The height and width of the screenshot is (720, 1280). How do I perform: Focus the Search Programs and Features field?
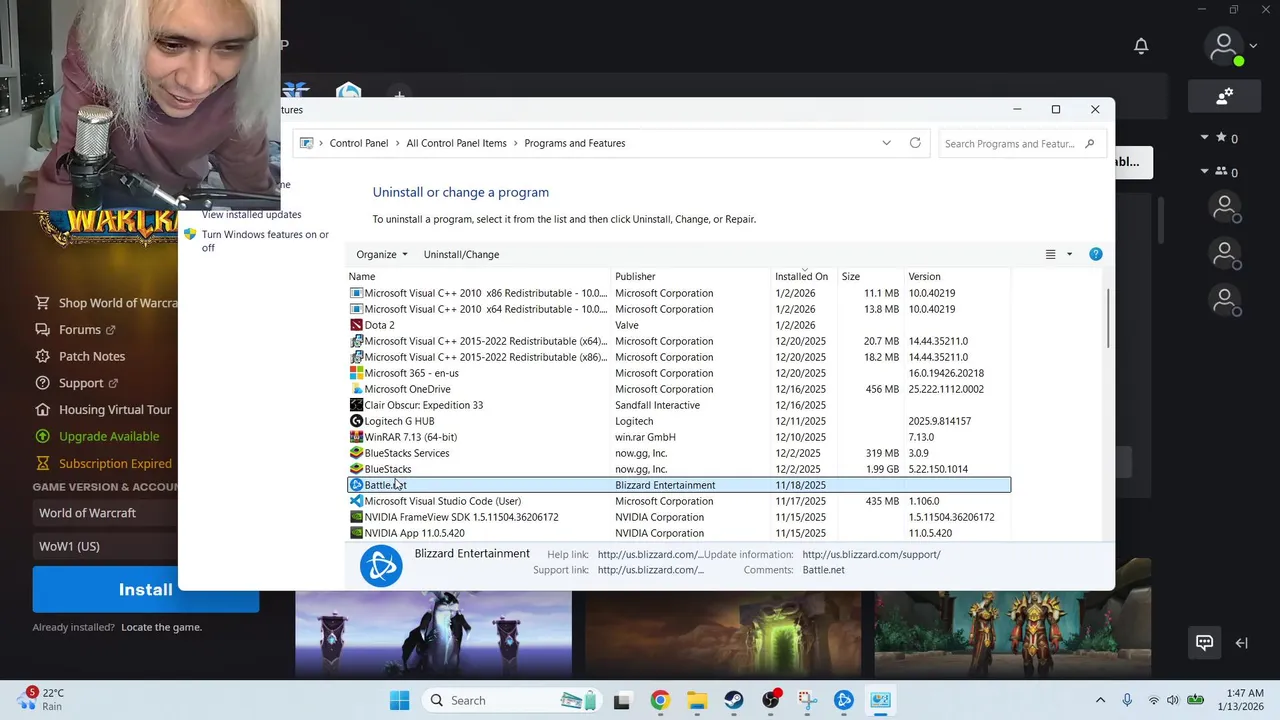[x=1023, y=144]
